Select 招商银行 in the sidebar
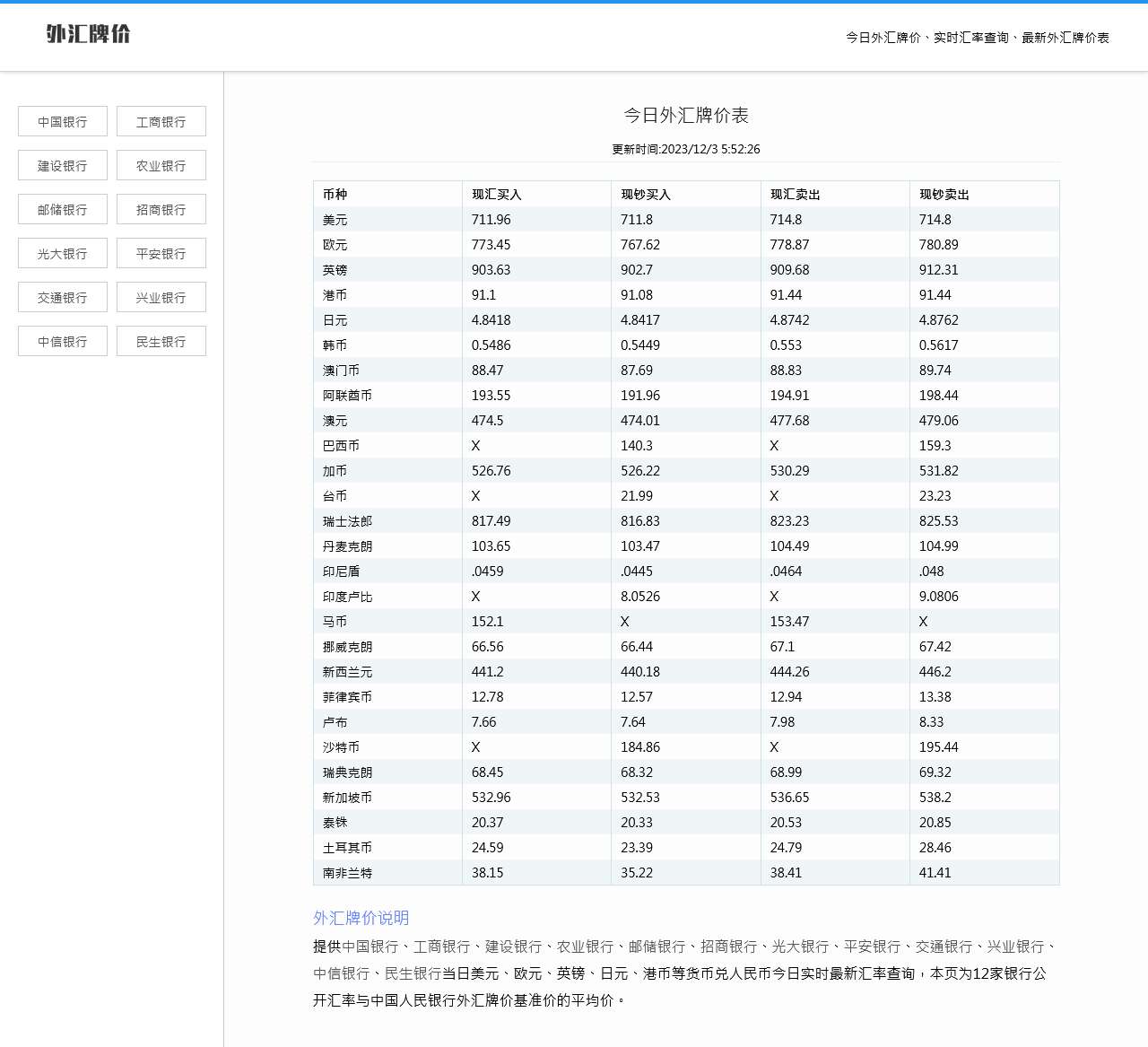This screenshot has width=1148, height=1047. click(161, 208)
